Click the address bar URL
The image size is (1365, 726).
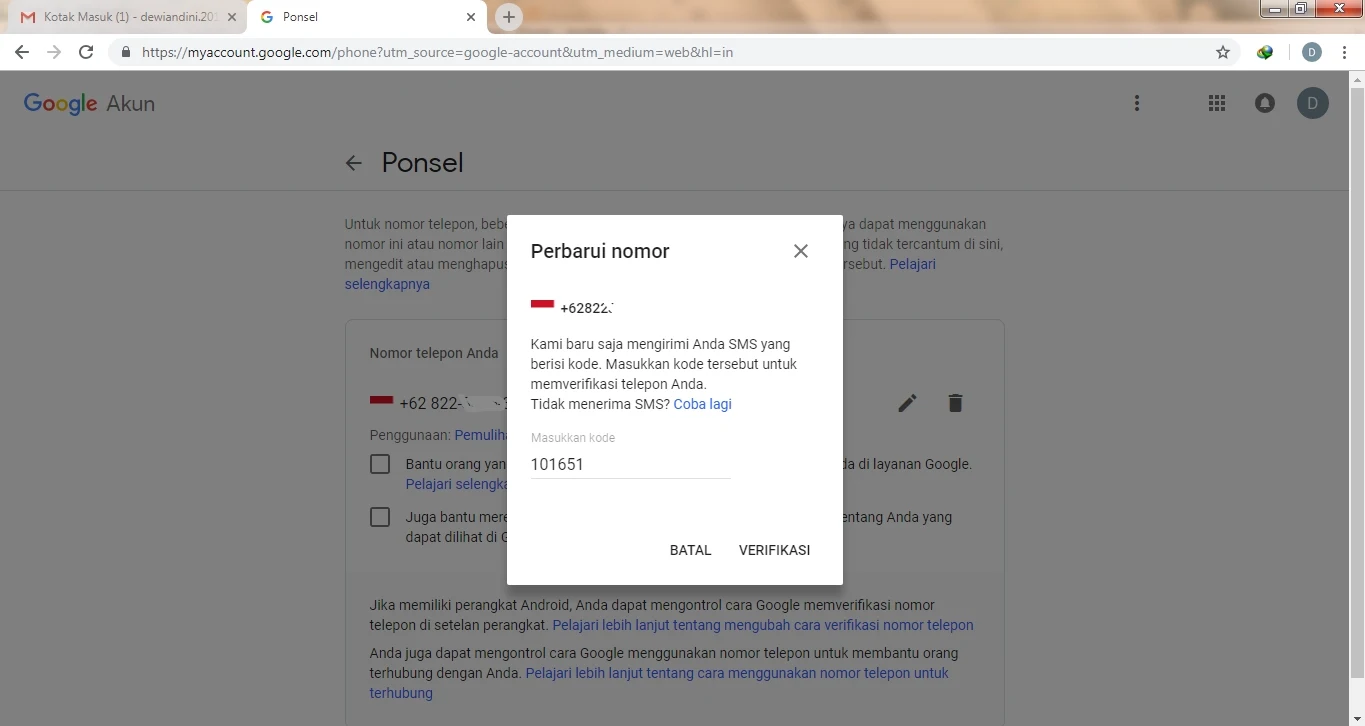(438, 52)
